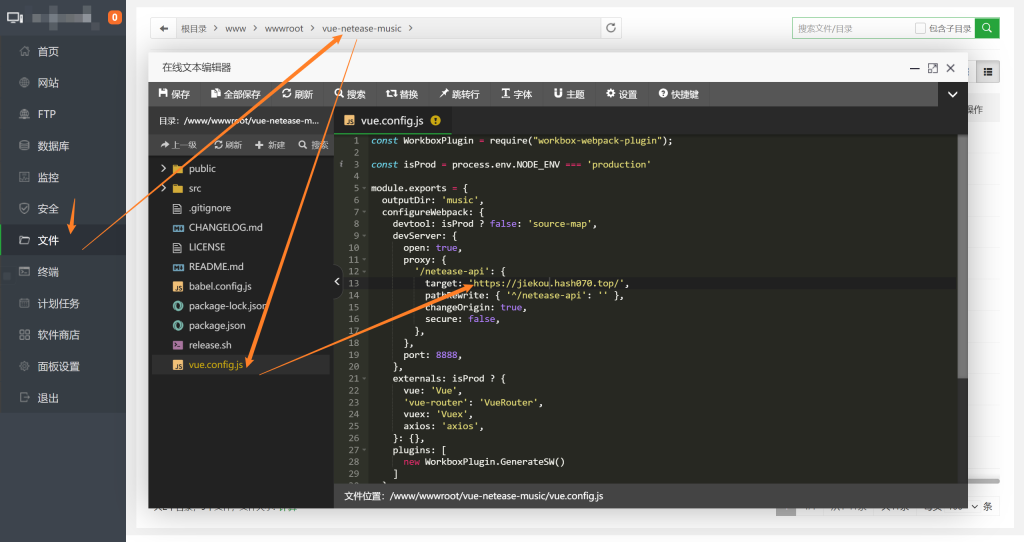1024x542 pixels.
Task: Collapse the file tree panel with the arrow handle
Action: 337,281
